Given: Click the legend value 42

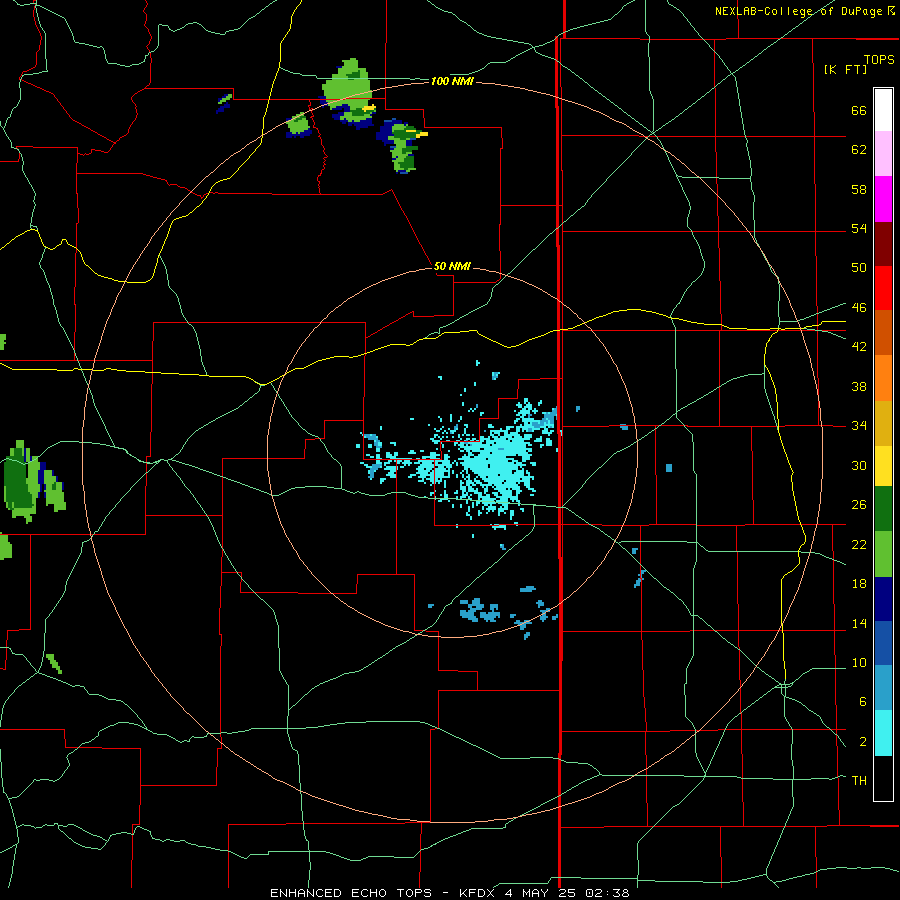Looking at the screenshot, I should tap(859, 347).
